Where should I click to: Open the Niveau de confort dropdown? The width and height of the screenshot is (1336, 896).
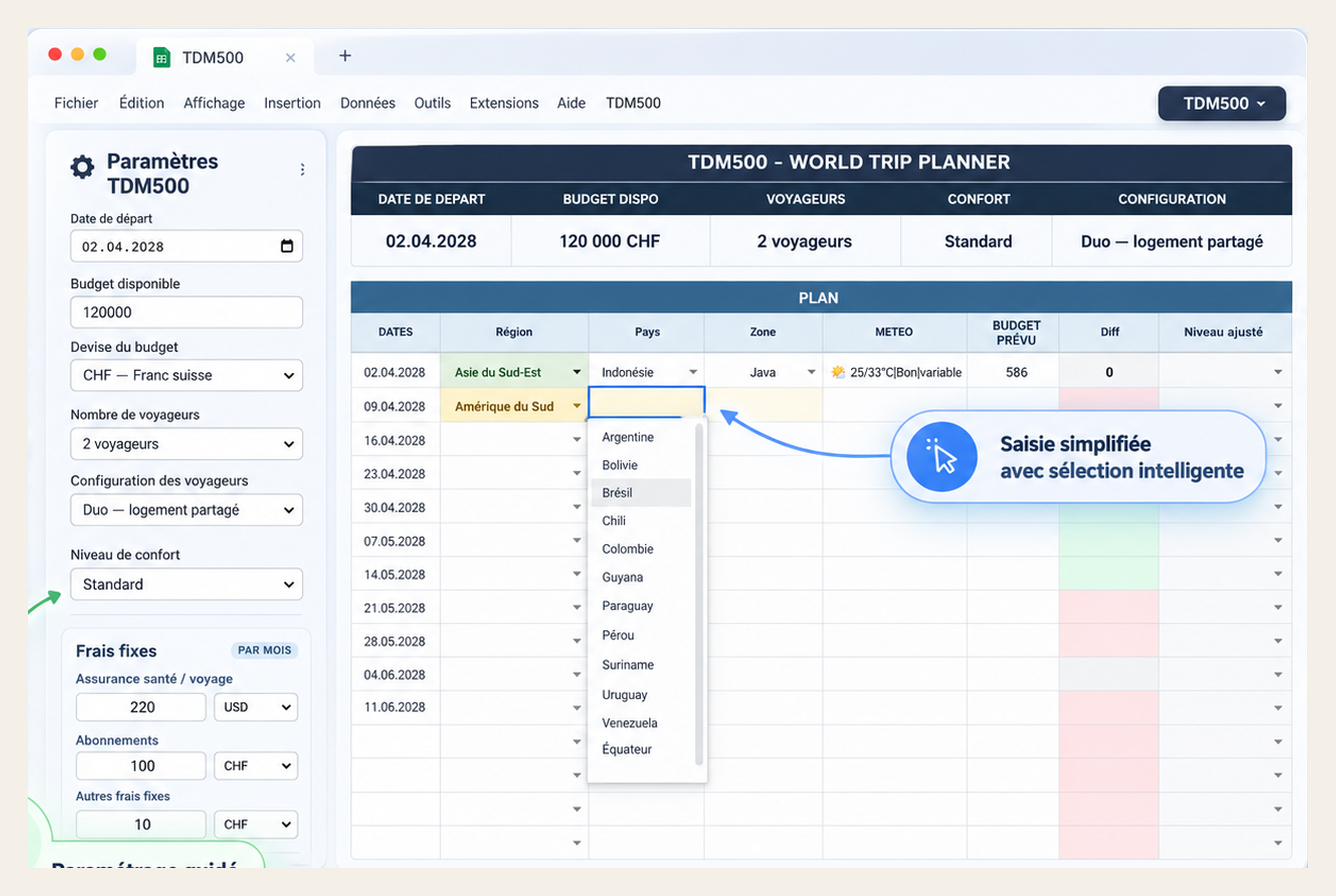[186, 584]
